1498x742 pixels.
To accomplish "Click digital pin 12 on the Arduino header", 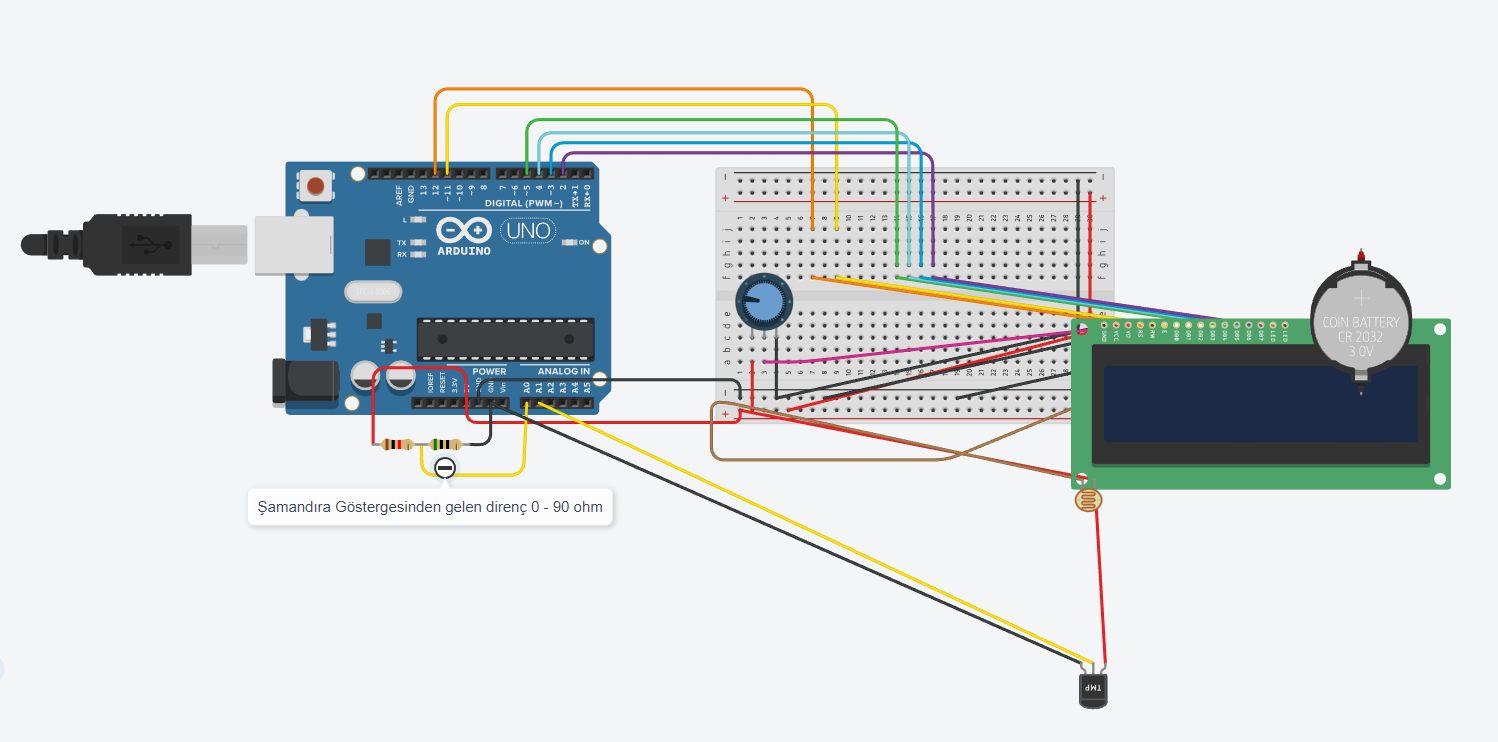I will (x=436, y=173).
